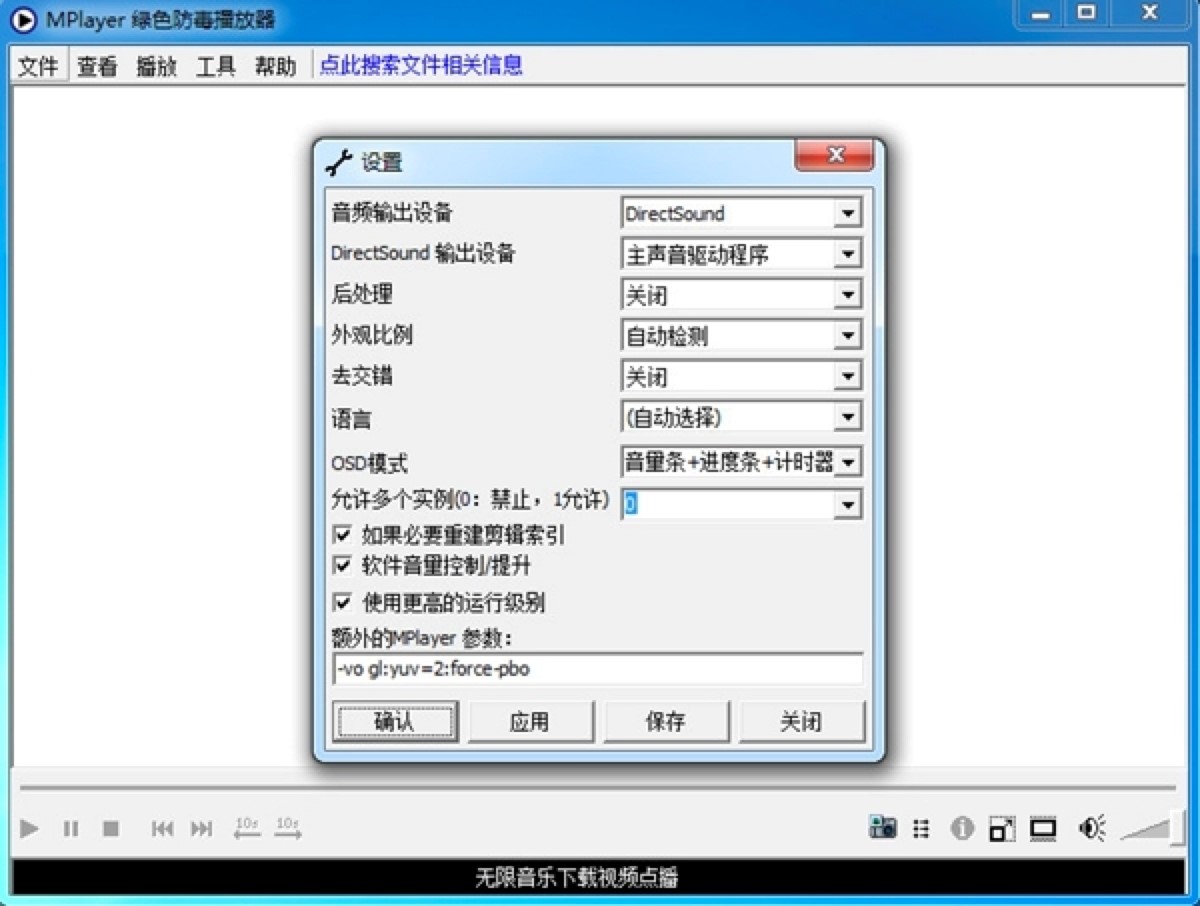Toggle full screen display mode
Image resolution: width=1200 pixels, height=906 pixels.
(1044, 828)
